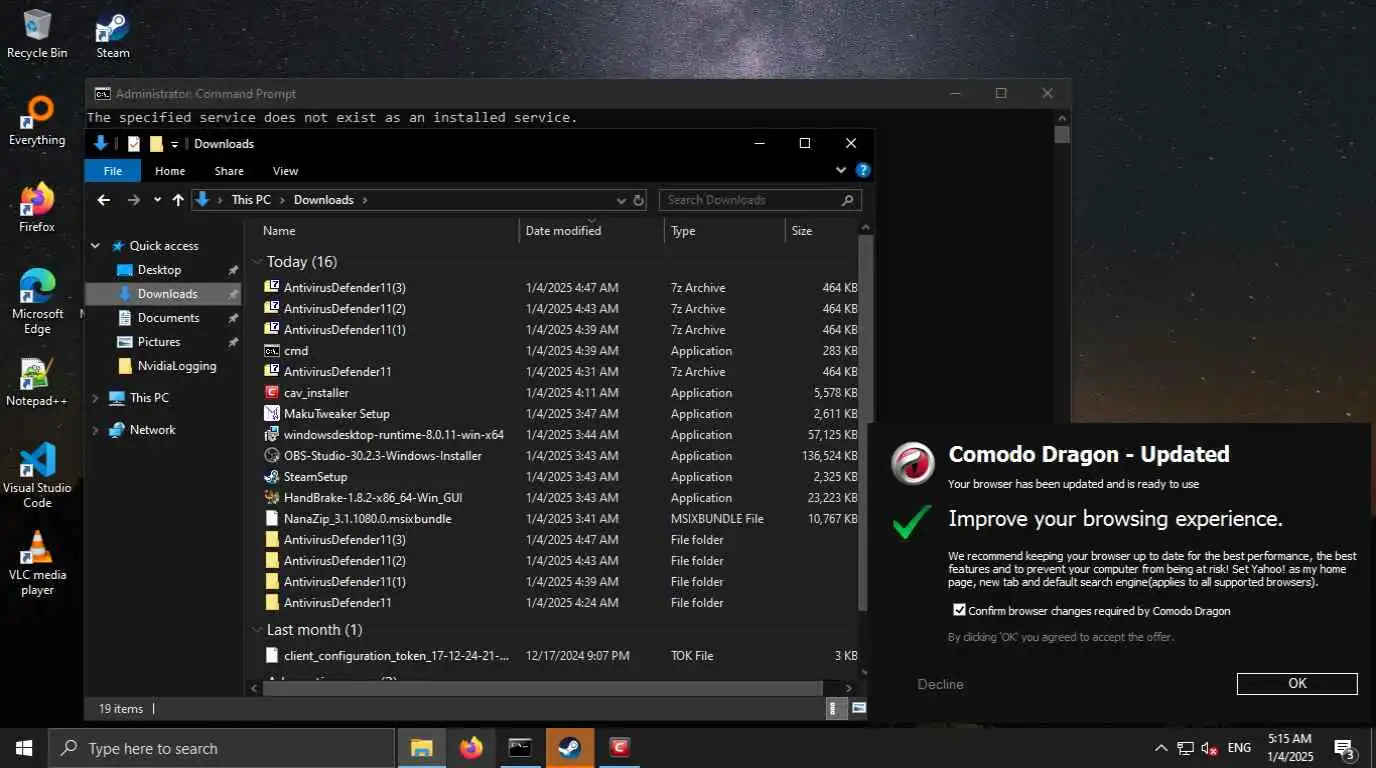Click the Command Prompt window scrollbar
Image resolution: width=1376 pixels, height=768 pixels.
click(x=1062, y=133)
